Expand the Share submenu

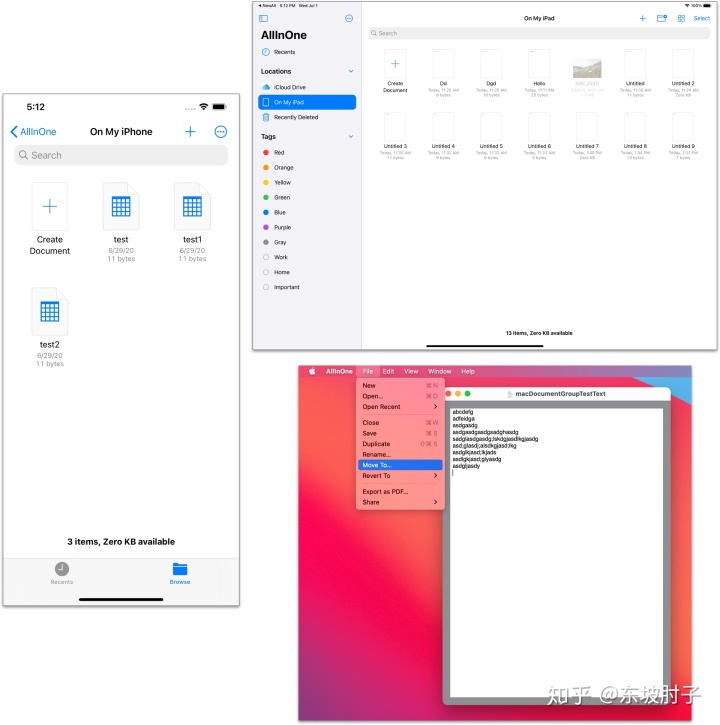click(x=400, y=502)
